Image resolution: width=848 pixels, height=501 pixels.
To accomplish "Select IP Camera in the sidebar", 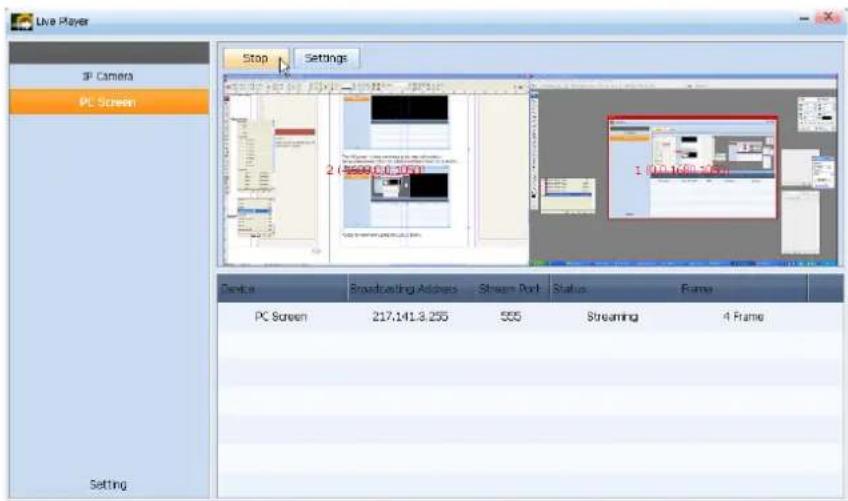I will pyautogui.click(x=109, y=76).
